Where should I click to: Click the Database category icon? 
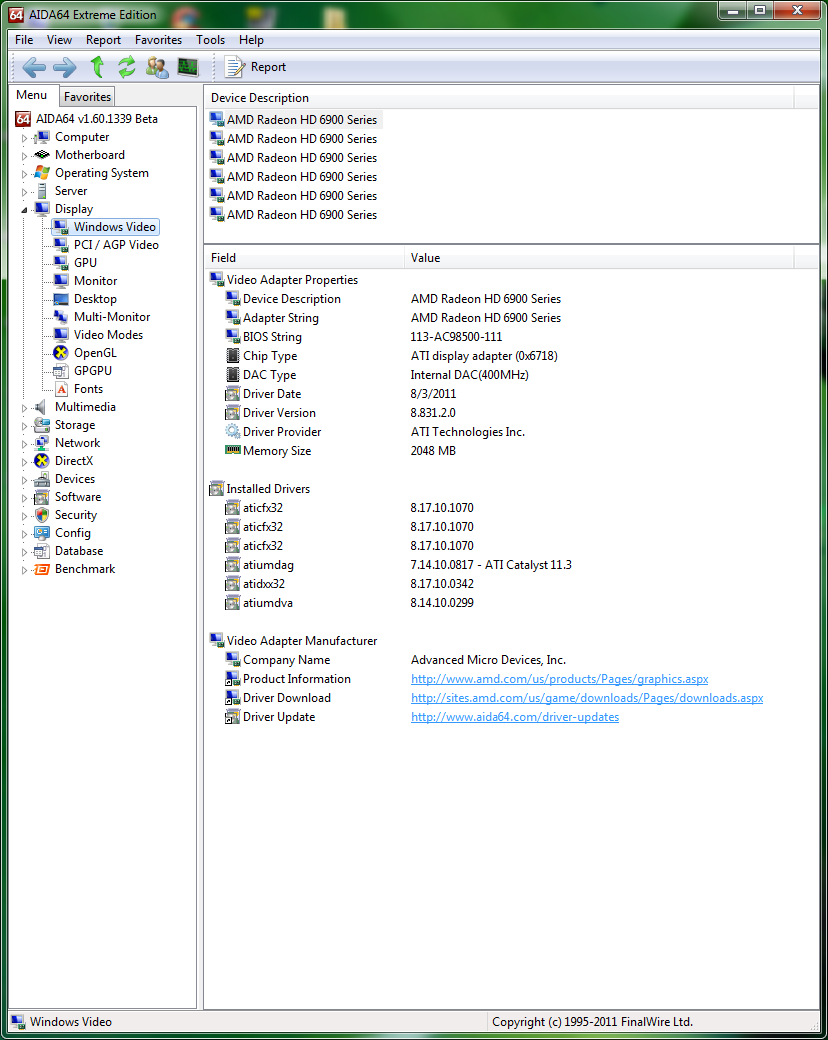[x=42, y=551]
